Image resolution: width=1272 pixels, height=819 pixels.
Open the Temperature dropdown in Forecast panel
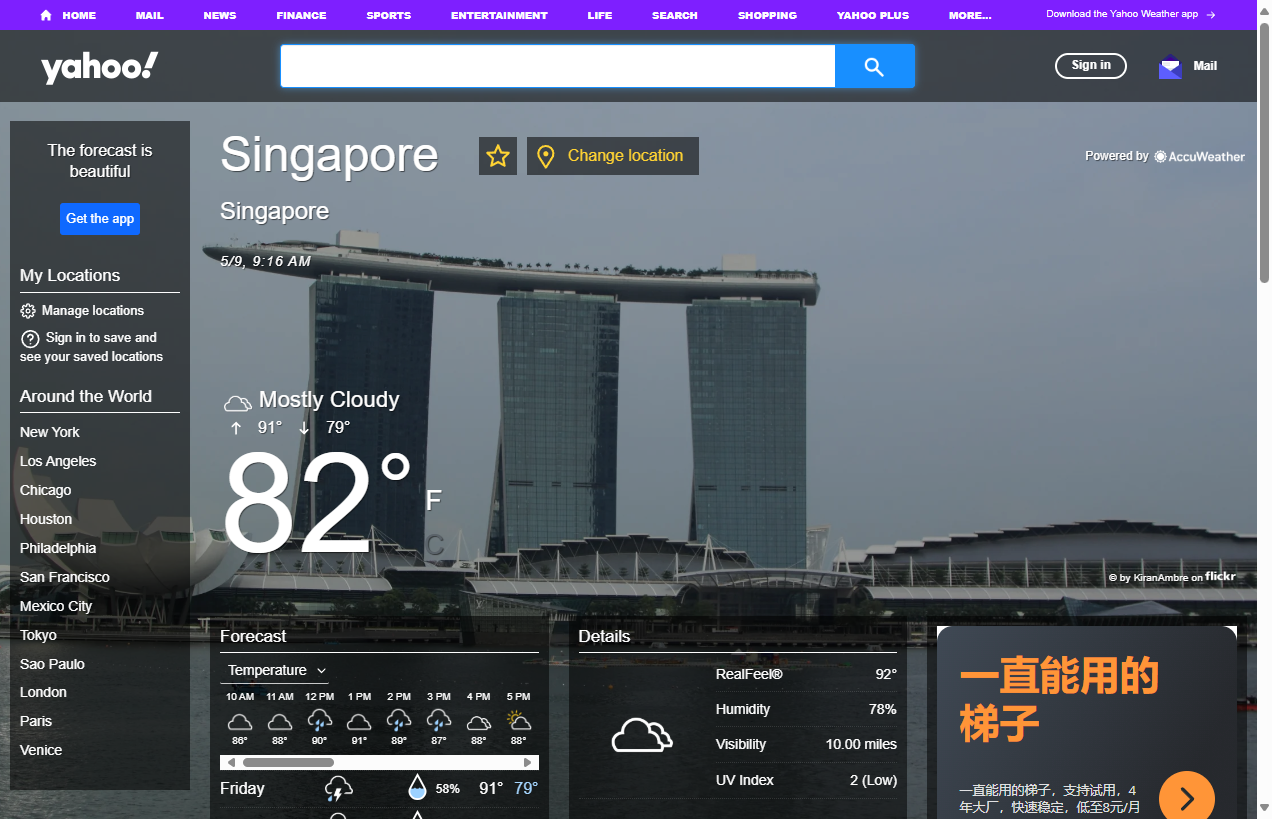[x=274, y=670]
